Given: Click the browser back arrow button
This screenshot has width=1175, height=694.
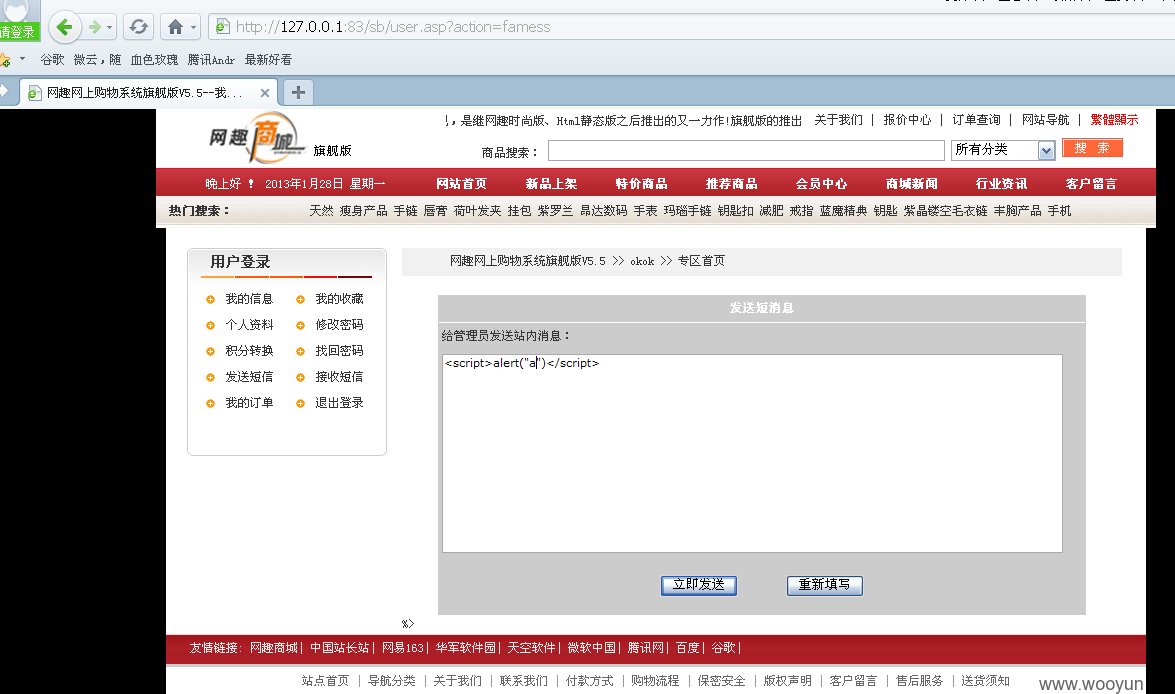Looking at the screenshot, I should pyautogui.click(x=64, y=28).
